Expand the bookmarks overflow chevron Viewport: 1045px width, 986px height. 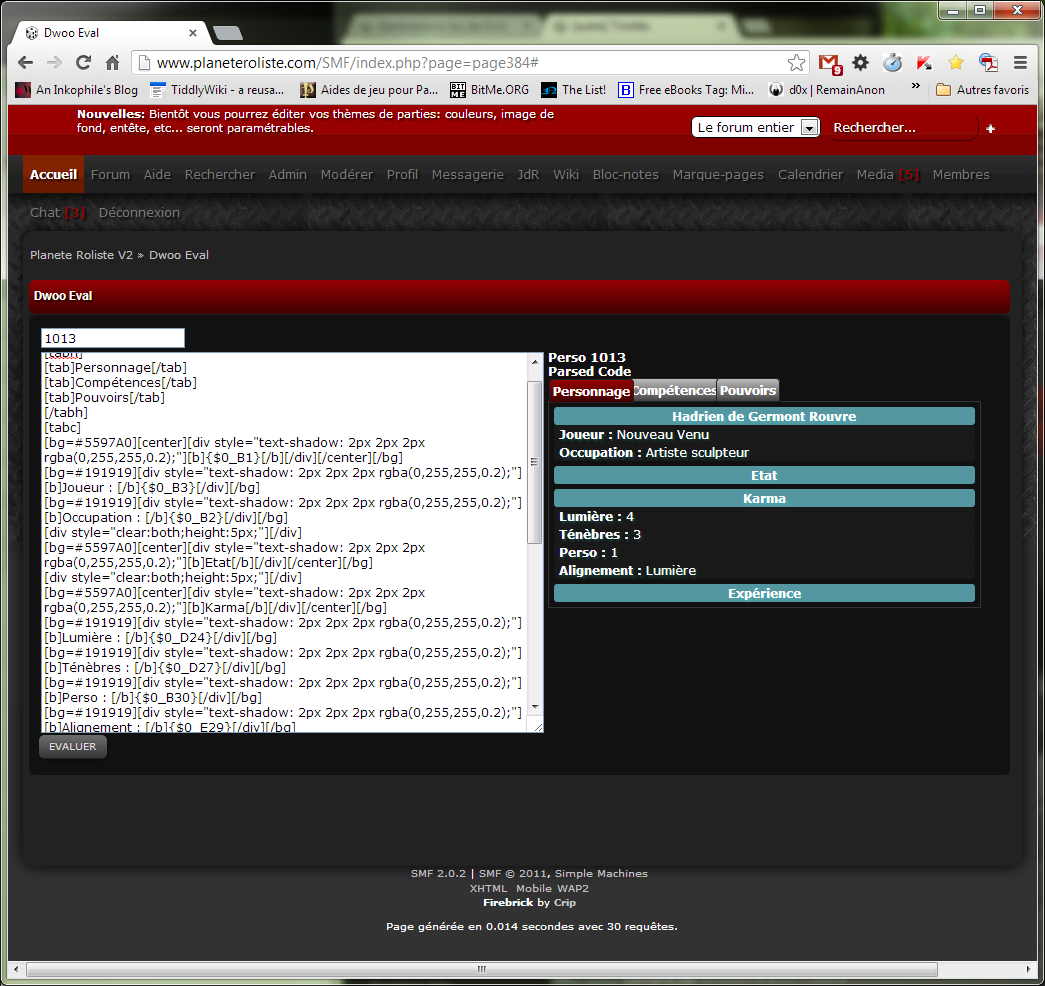(914, 88)
